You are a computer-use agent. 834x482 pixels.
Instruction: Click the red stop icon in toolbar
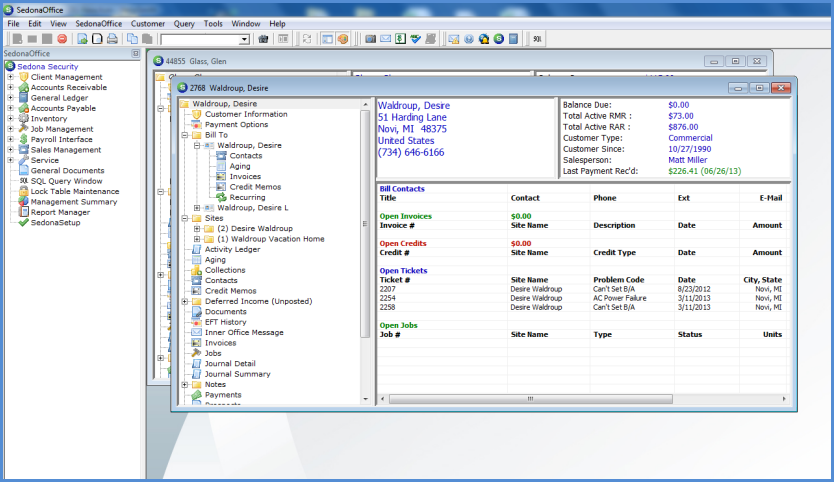tap(62, 39)
